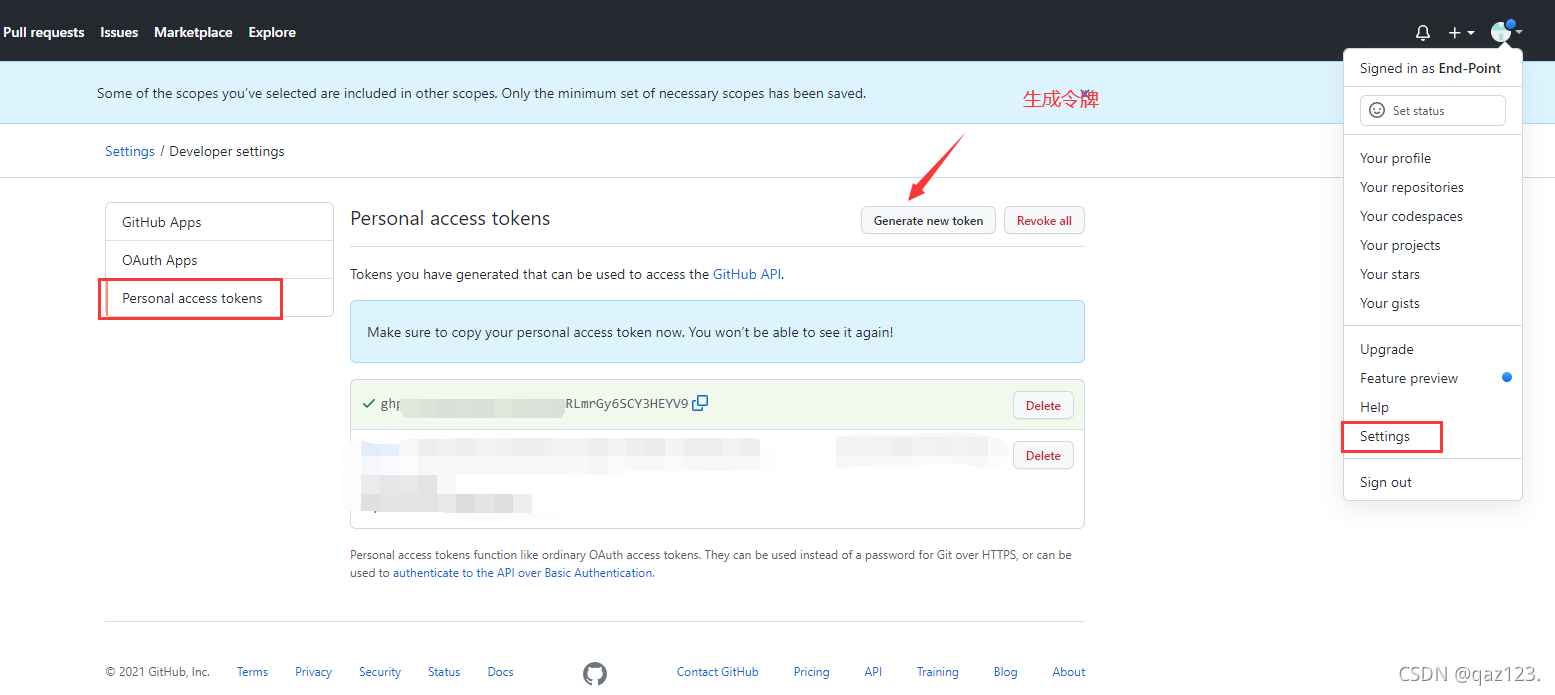Open Training footer link
Image resolution: width=1555 pixels, height=695 pixels.
click(937, 672)
